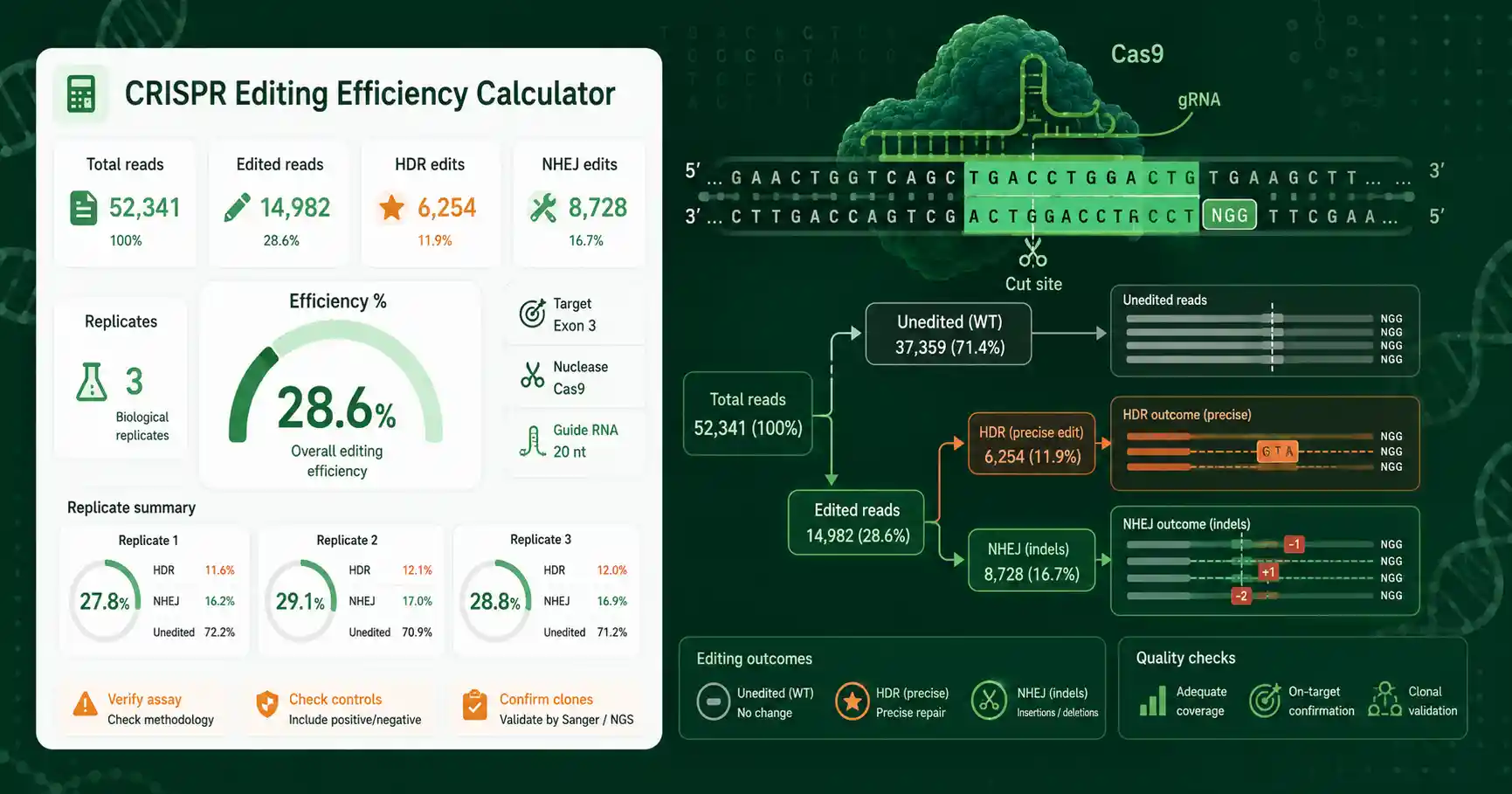This screenshot has height=794, width=1512.
Task: Click the Unedited (WT) minus circle icon
Action: (x=713, y=701)
